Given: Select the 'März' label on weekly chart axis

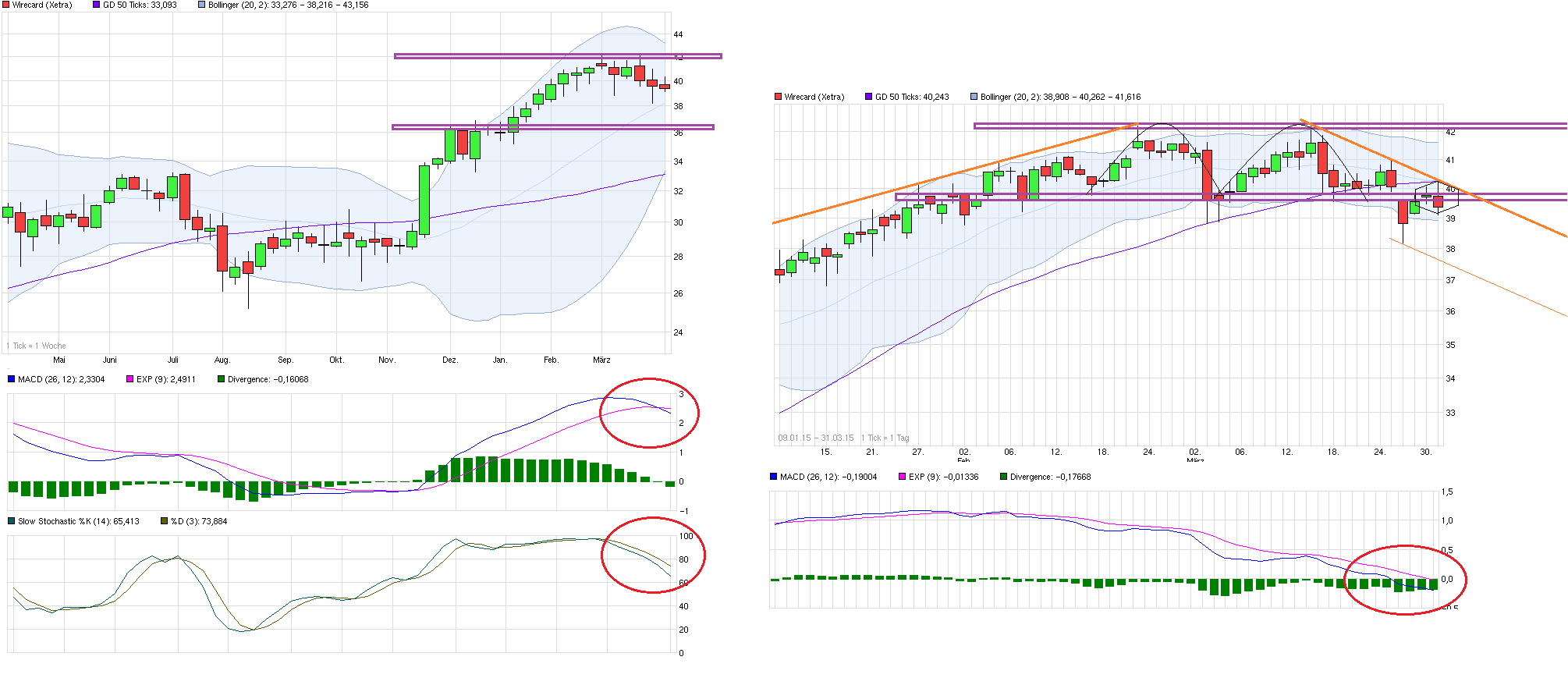Looking at the screenshot, I should click(601, 360).
